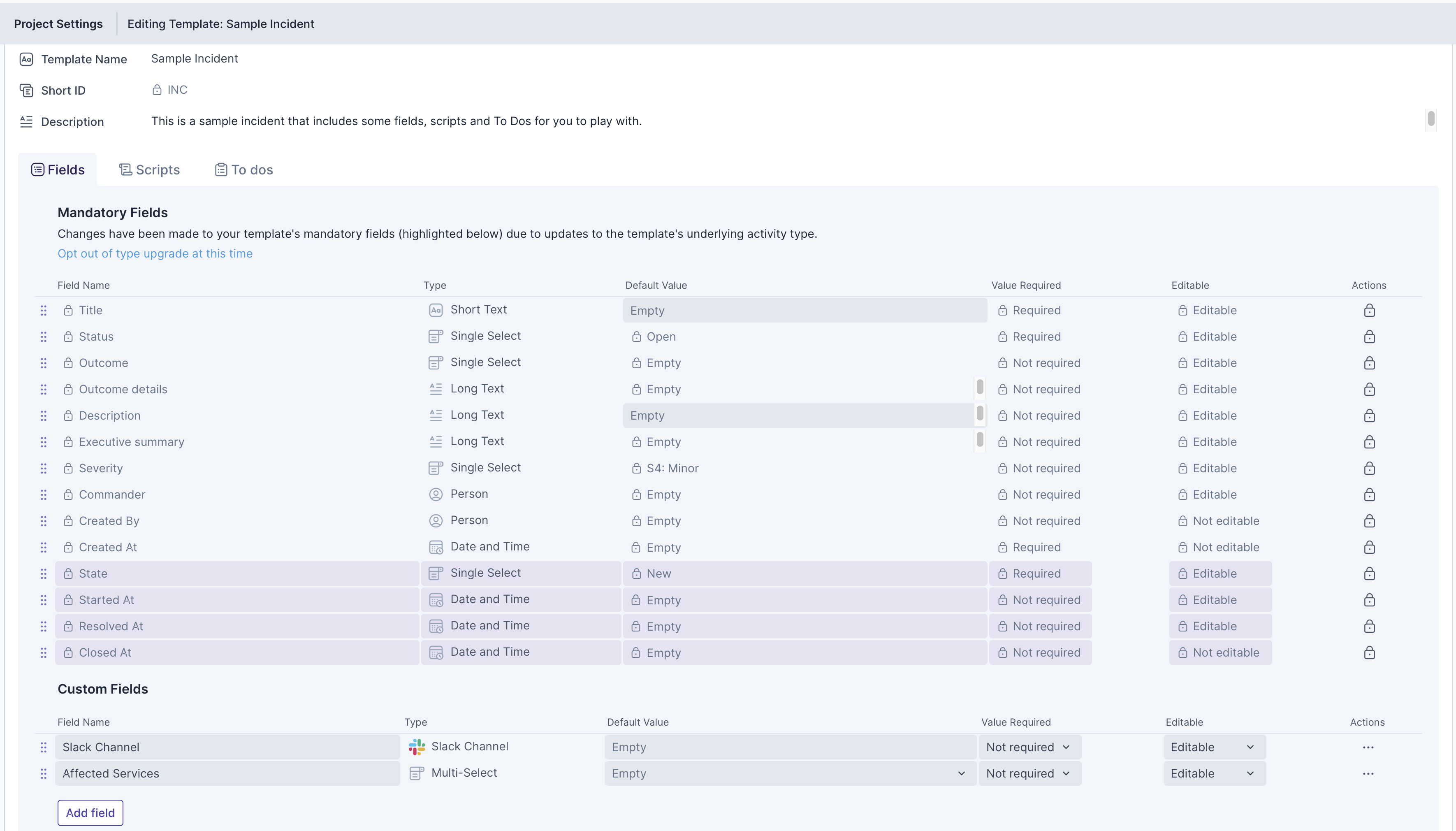The height and width of the screenshot is (831, 1456).
Task: Click lock action icon in Severity row
Action: 1369,469
